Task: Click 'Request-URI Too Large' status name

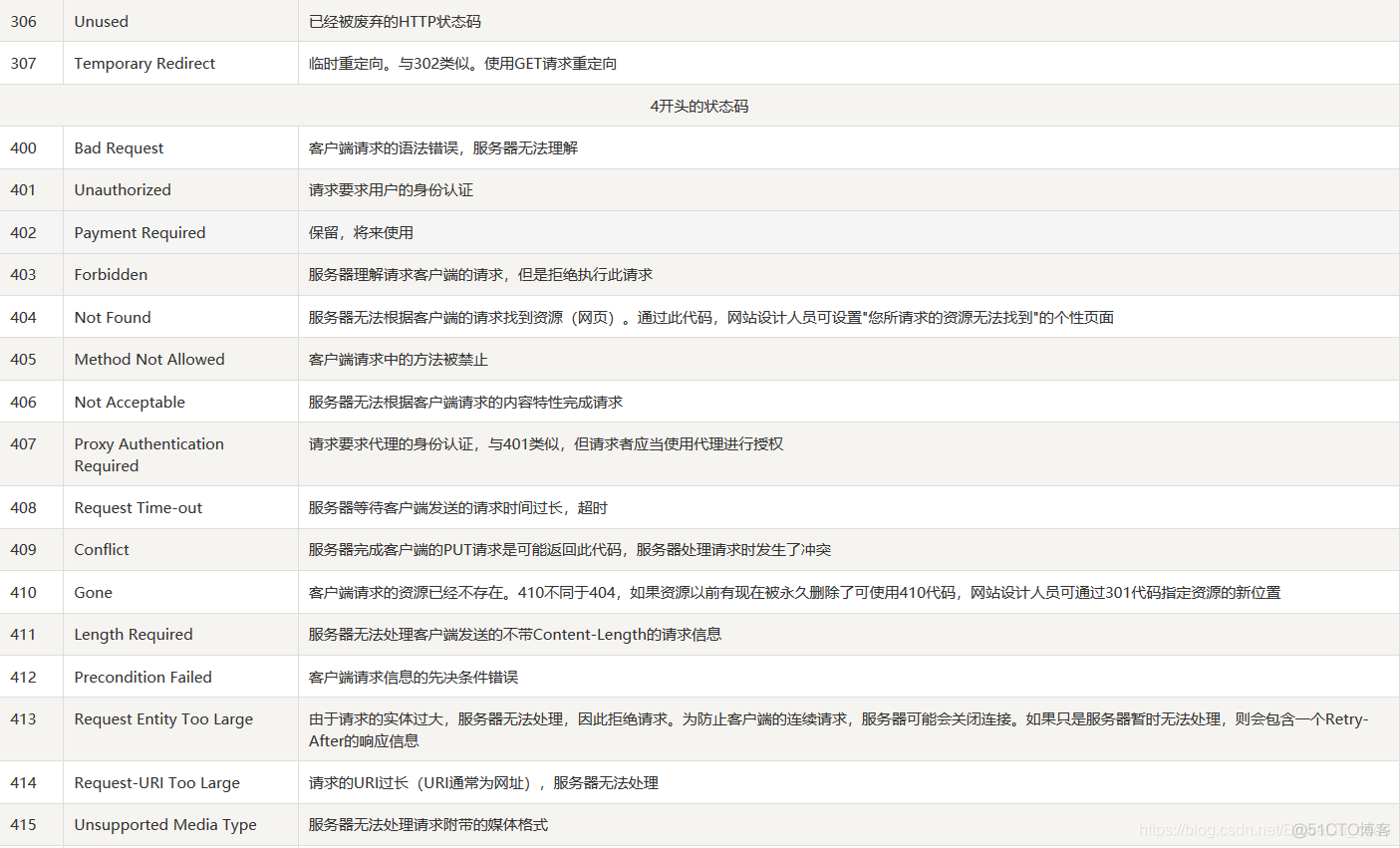Action: point(157,782)
